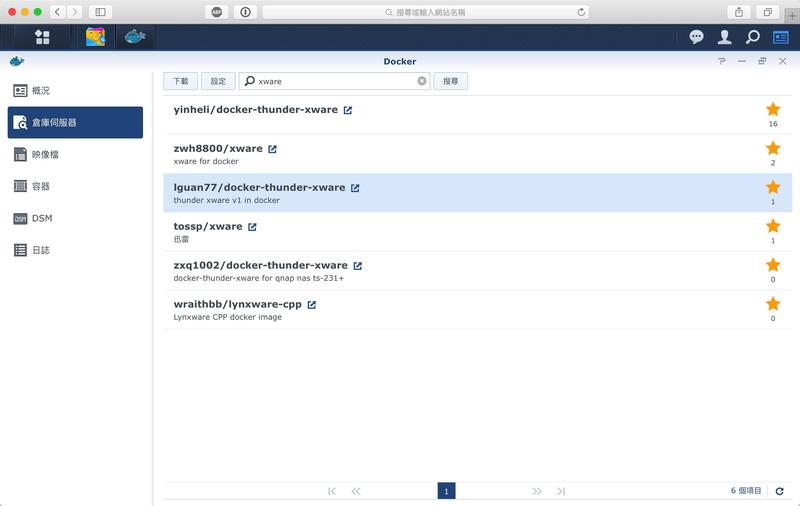800x506 pixels.
Task: Click the Safari address bar
Action: point(426,12)
